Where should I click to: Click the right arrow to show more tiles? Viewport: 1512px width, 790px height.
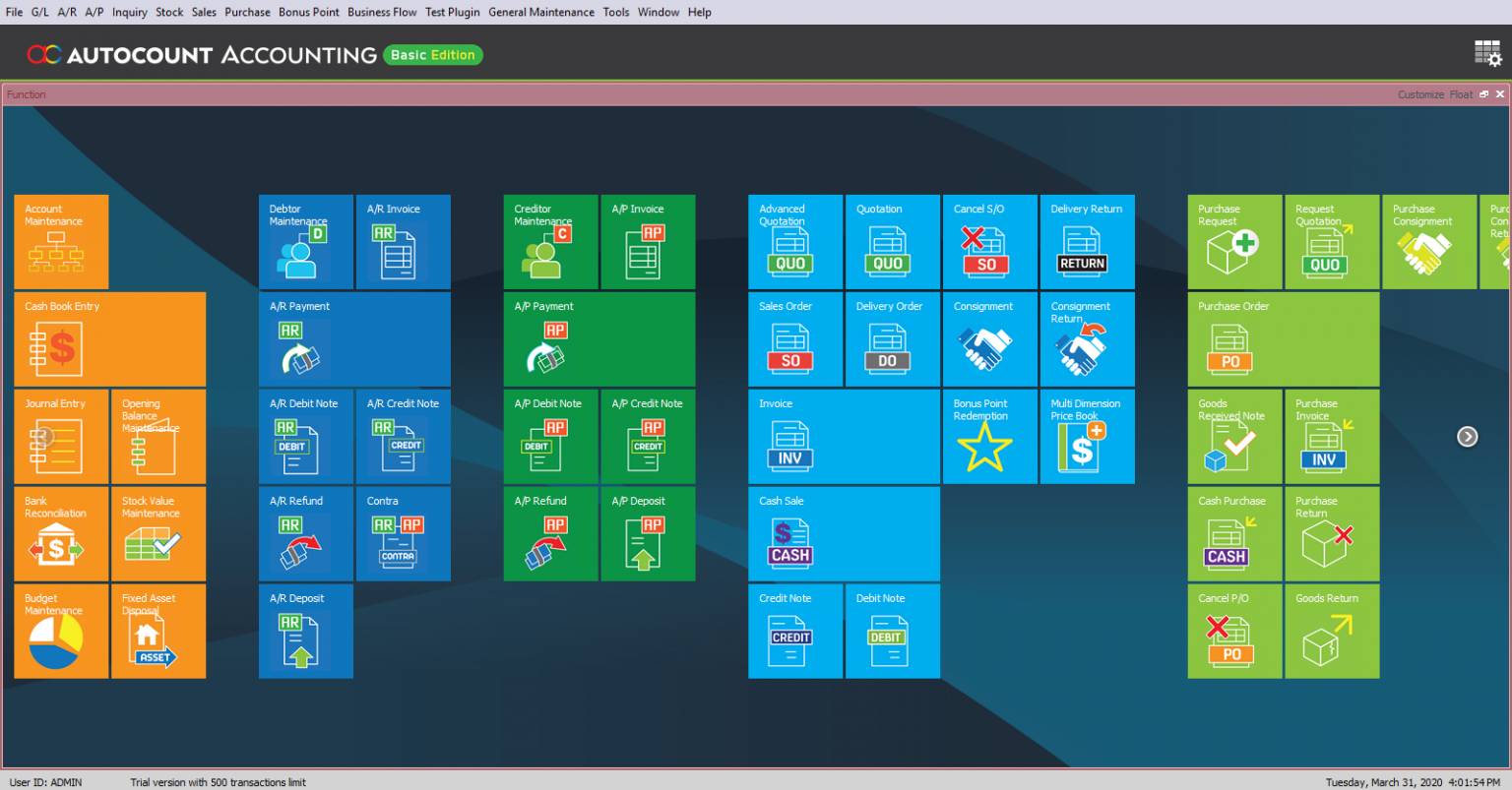[1468, 436]
